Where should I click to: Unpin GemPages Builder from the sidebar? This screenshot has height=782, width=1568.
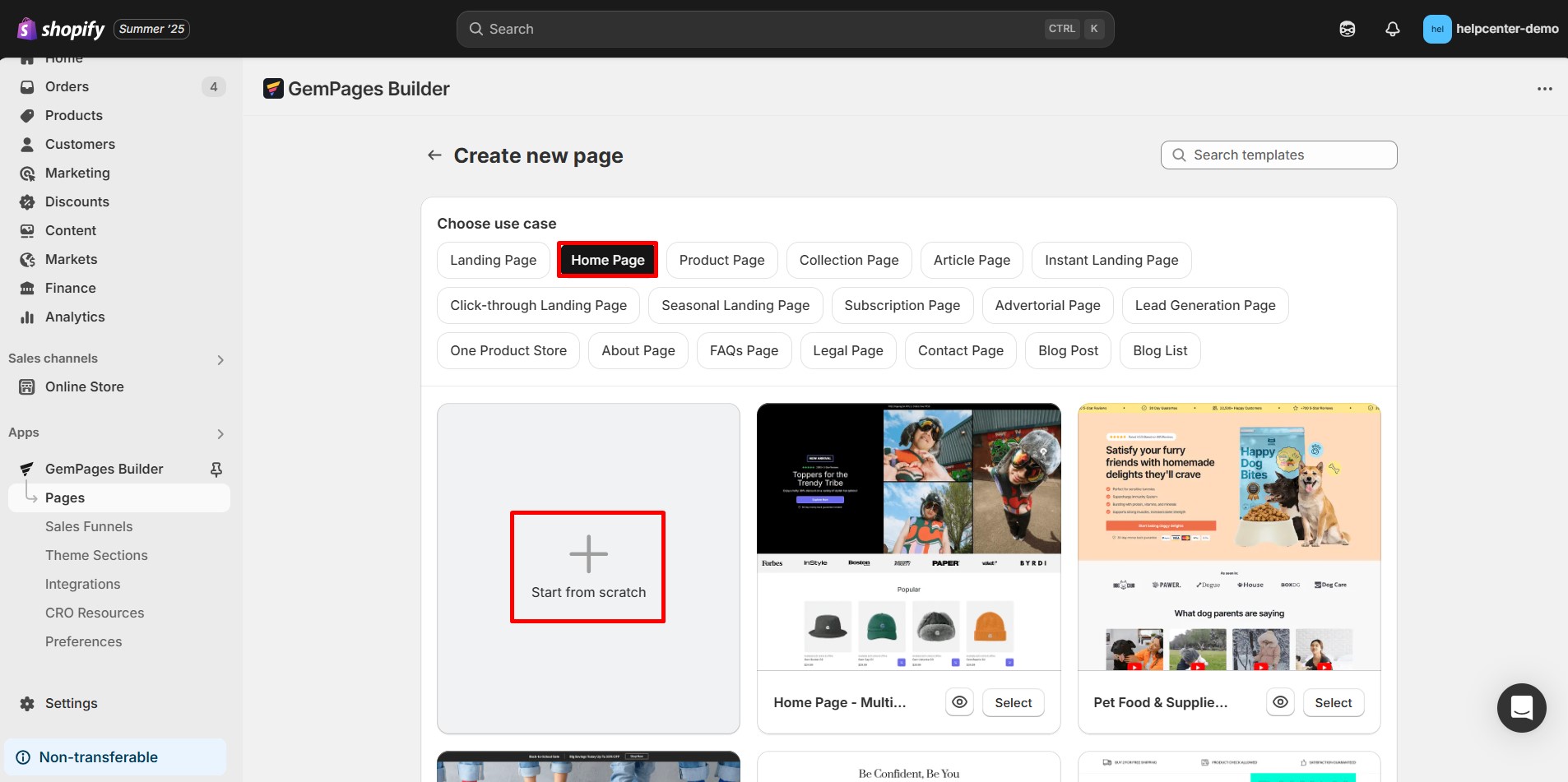(x=216, y=469)
